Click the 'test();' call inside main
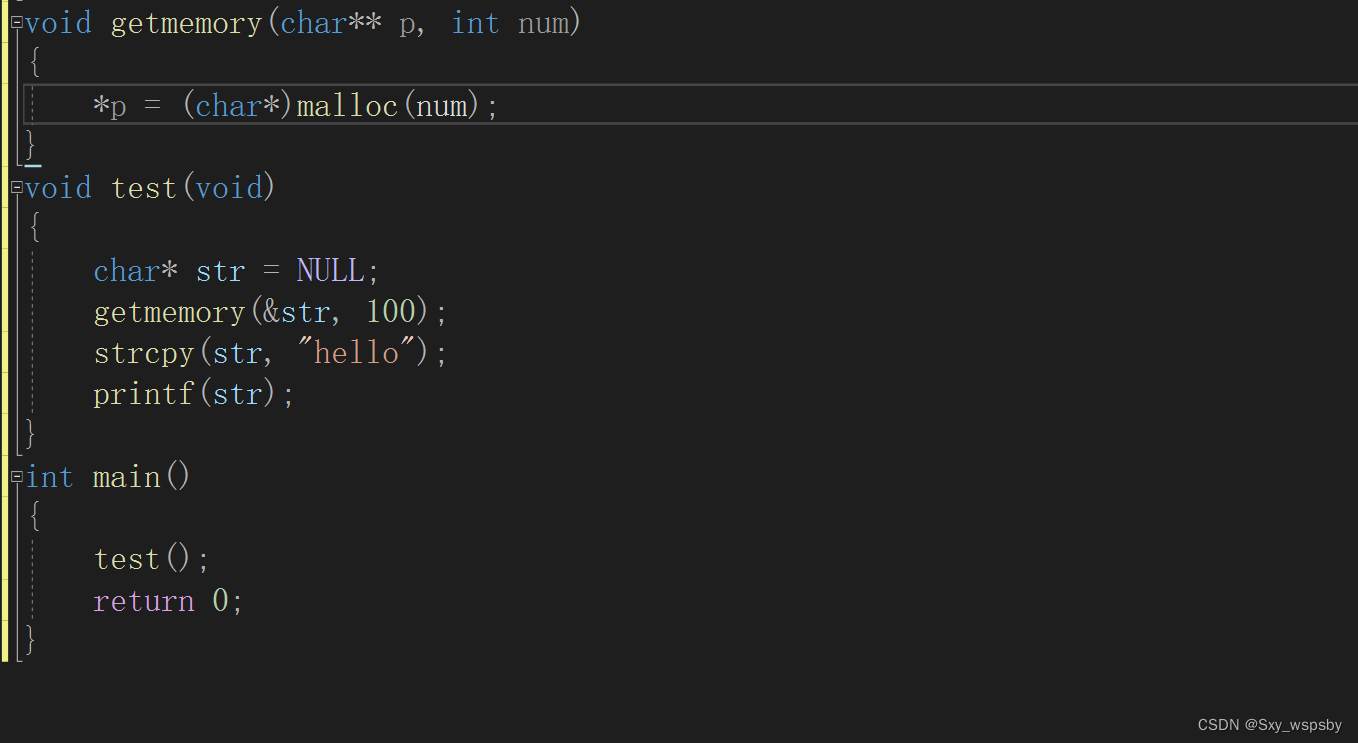Screen dimensions: 1358x743 click(x=152, y=559)
